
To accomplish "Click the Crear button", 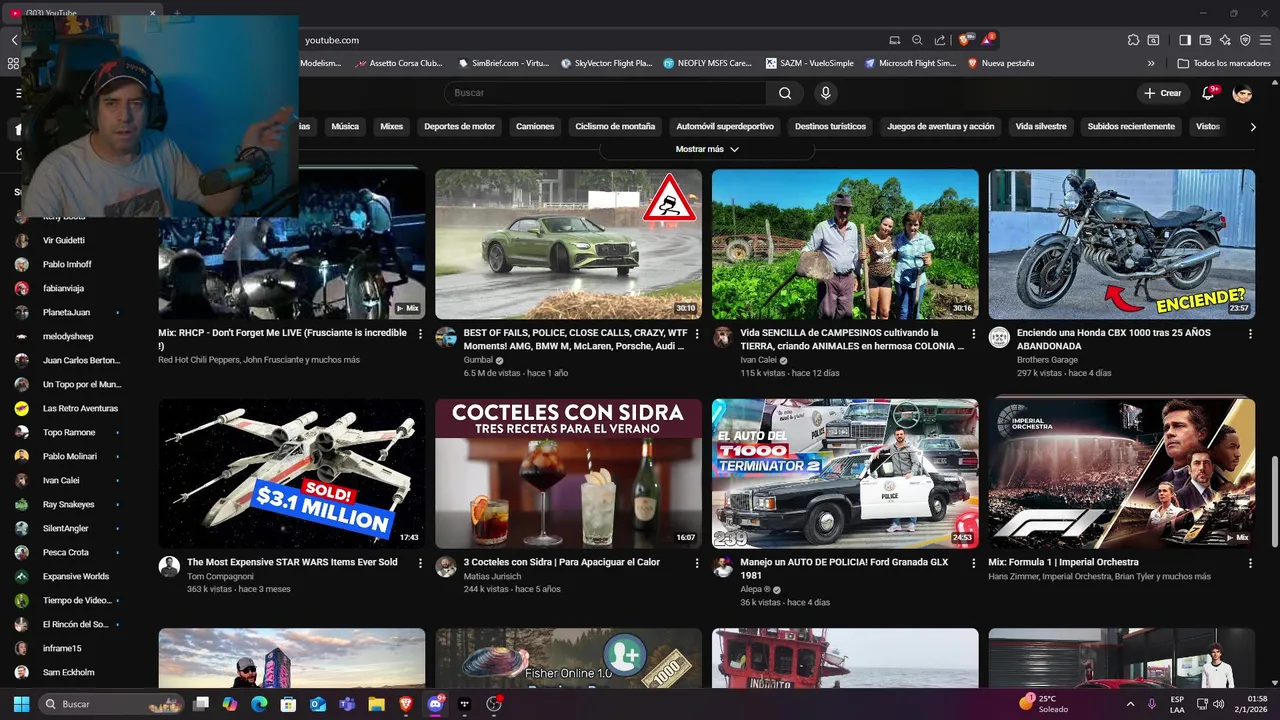I will pyautogui.click(x=1163, y=93).
